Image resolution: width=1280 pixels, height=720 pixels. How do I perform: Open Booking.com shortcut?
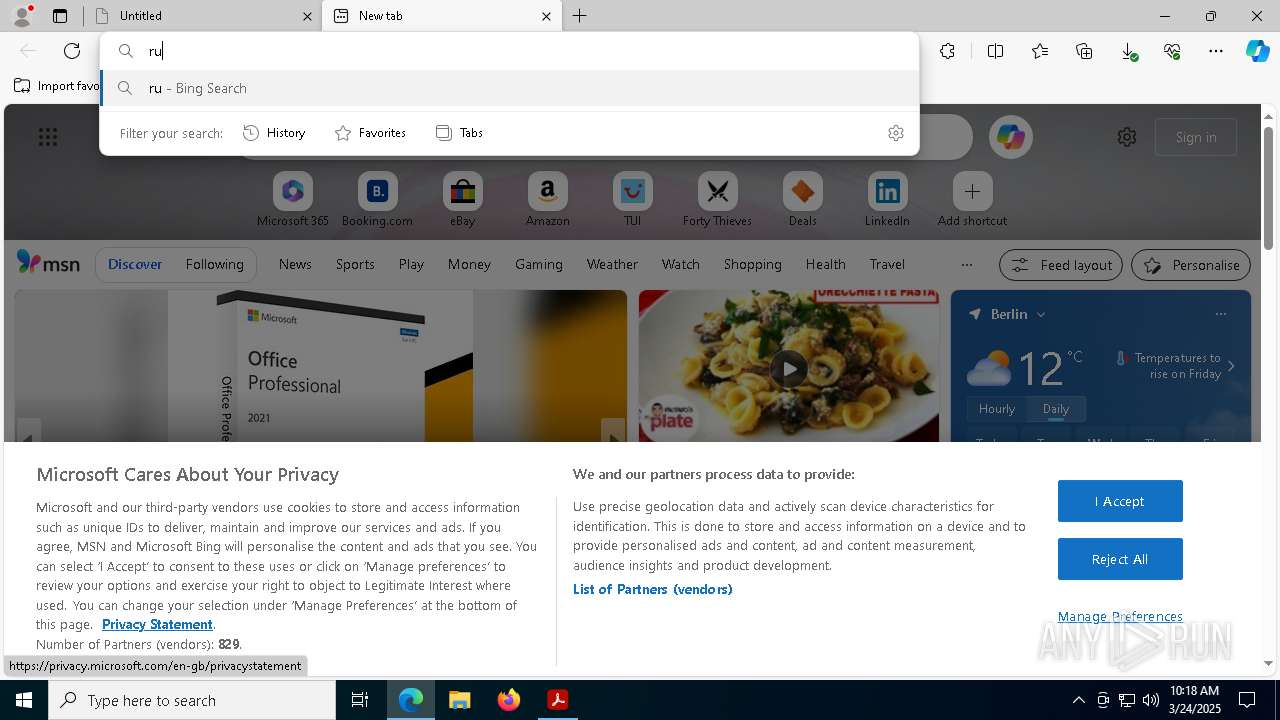click(x=377, y=199)
